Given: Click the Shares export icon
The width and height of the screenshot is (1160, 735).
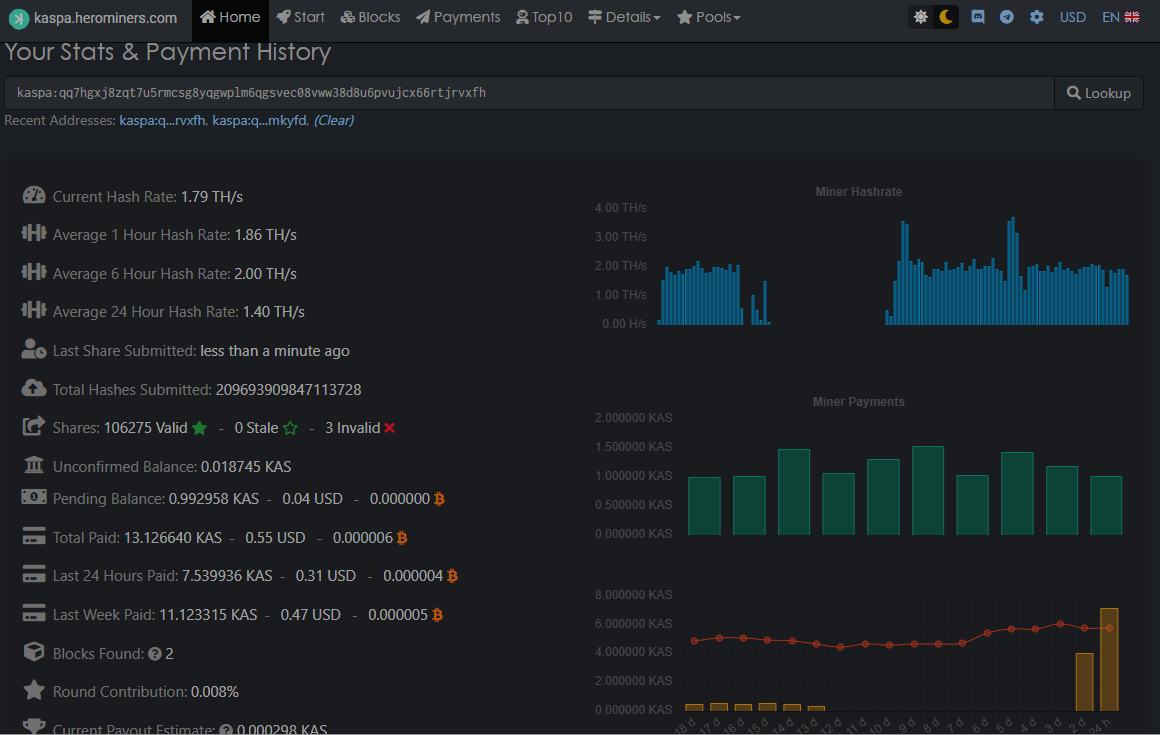Looking at the screenshot, I should (33, 426).
